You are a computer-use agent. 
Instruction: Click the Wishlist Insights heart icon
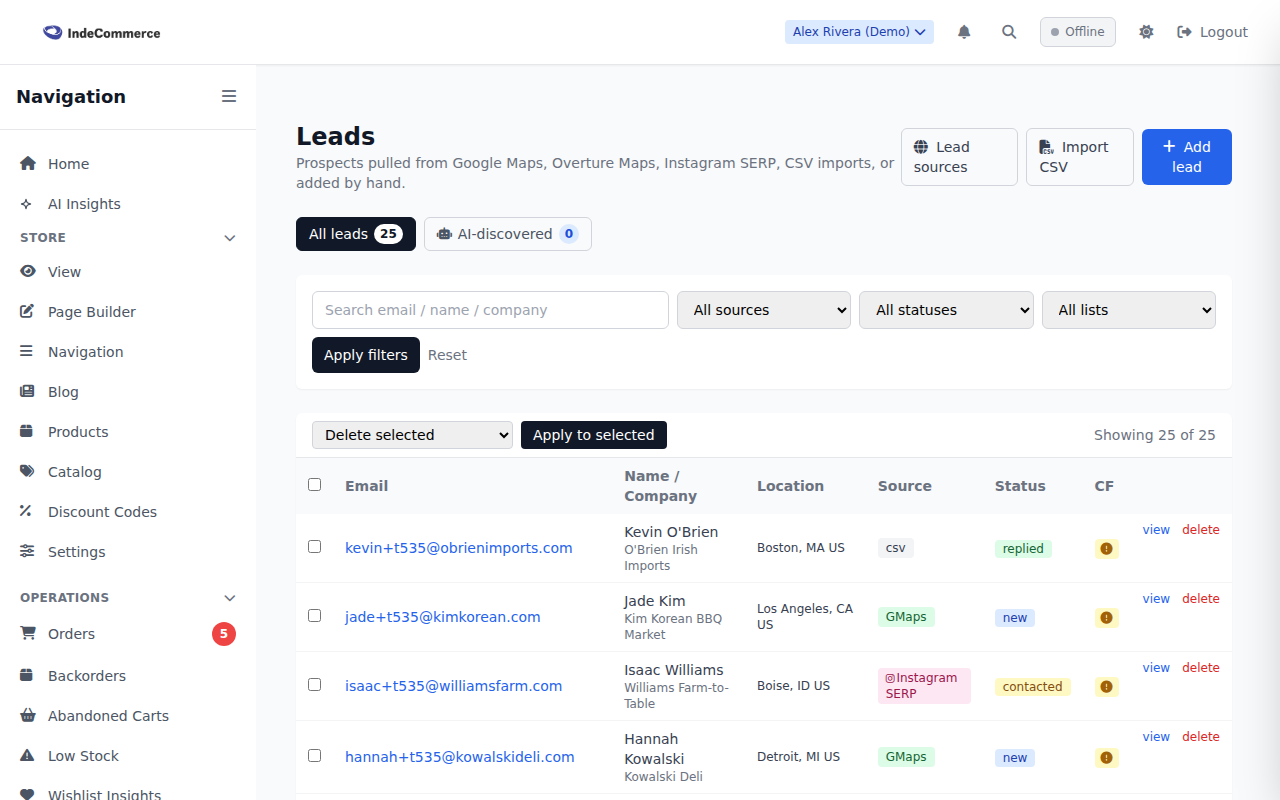(x=28, y=794)
